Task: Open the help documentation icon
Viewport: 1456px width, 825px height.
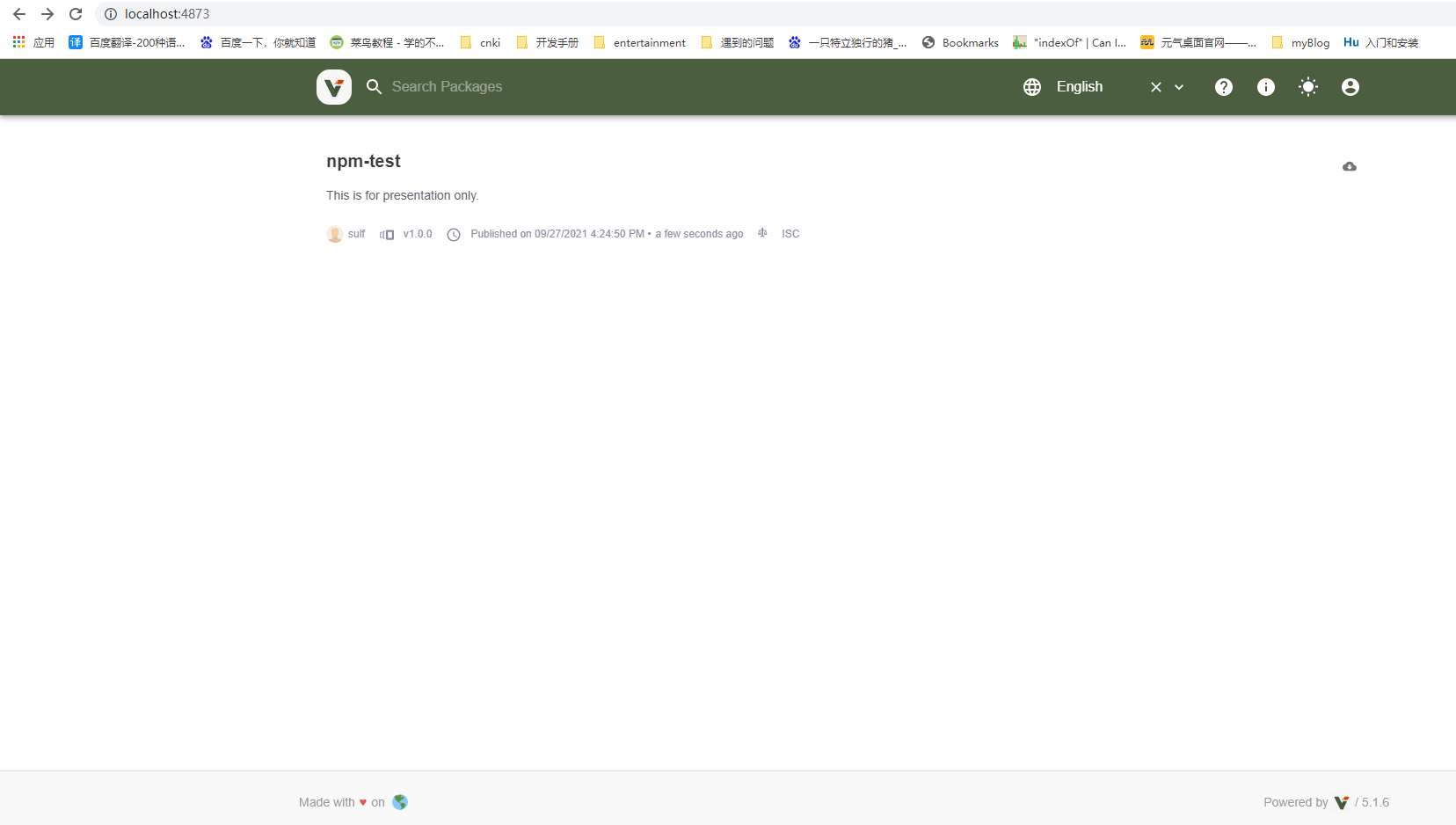Action: 1223,87
